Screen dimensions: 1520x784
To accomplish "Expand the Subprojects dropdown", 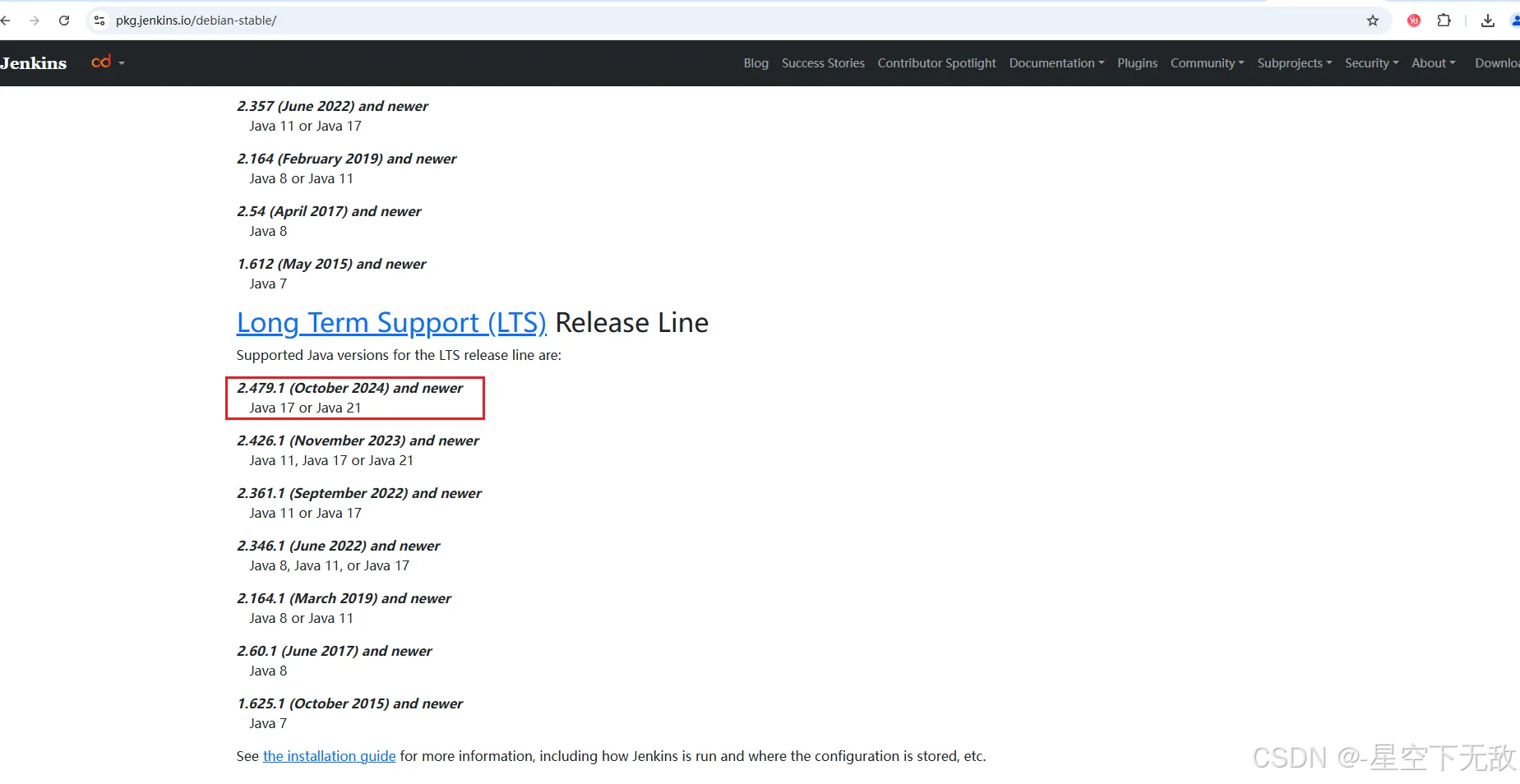I will click(1294, 63).
